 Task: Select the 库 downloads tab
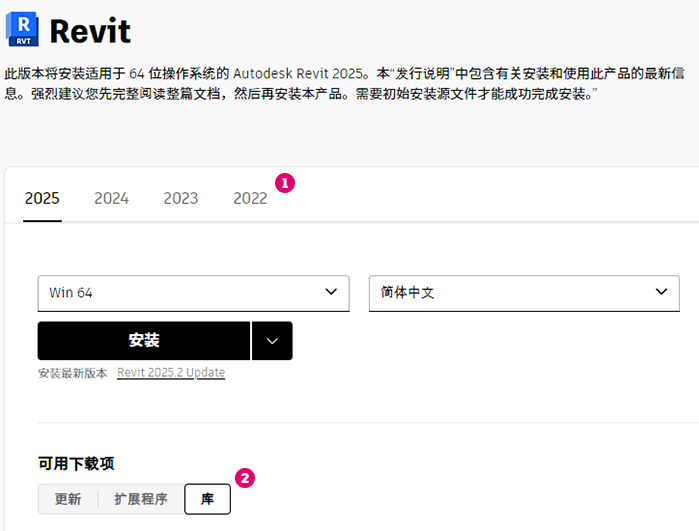tap(207, 499)
